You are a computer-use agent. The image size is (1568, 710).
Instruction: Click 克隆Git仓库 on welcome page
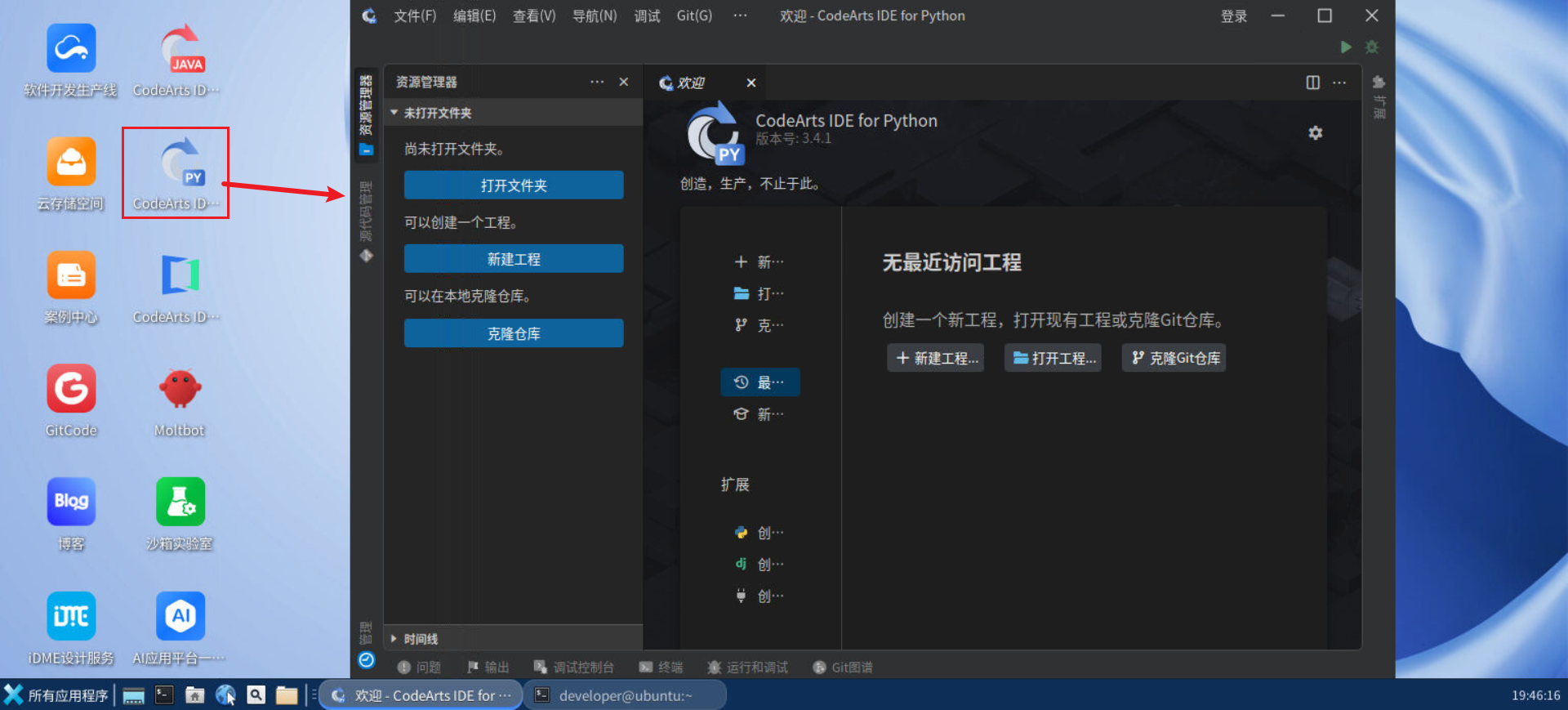click(1174, 358)
